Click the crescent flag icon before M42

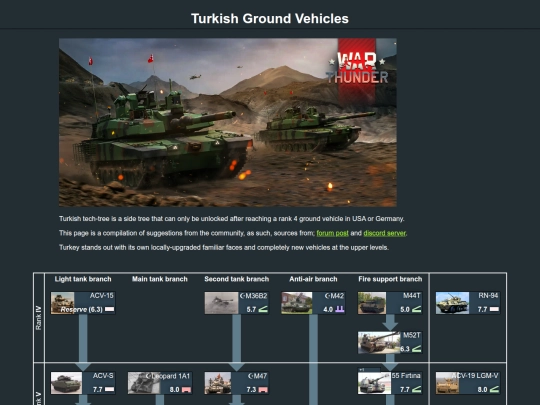point(327,296)
